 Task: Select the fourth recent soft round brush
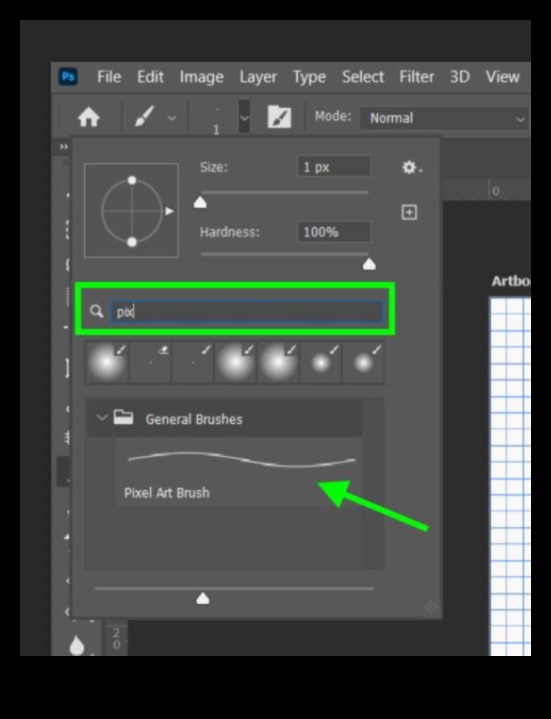click(235, 362)
